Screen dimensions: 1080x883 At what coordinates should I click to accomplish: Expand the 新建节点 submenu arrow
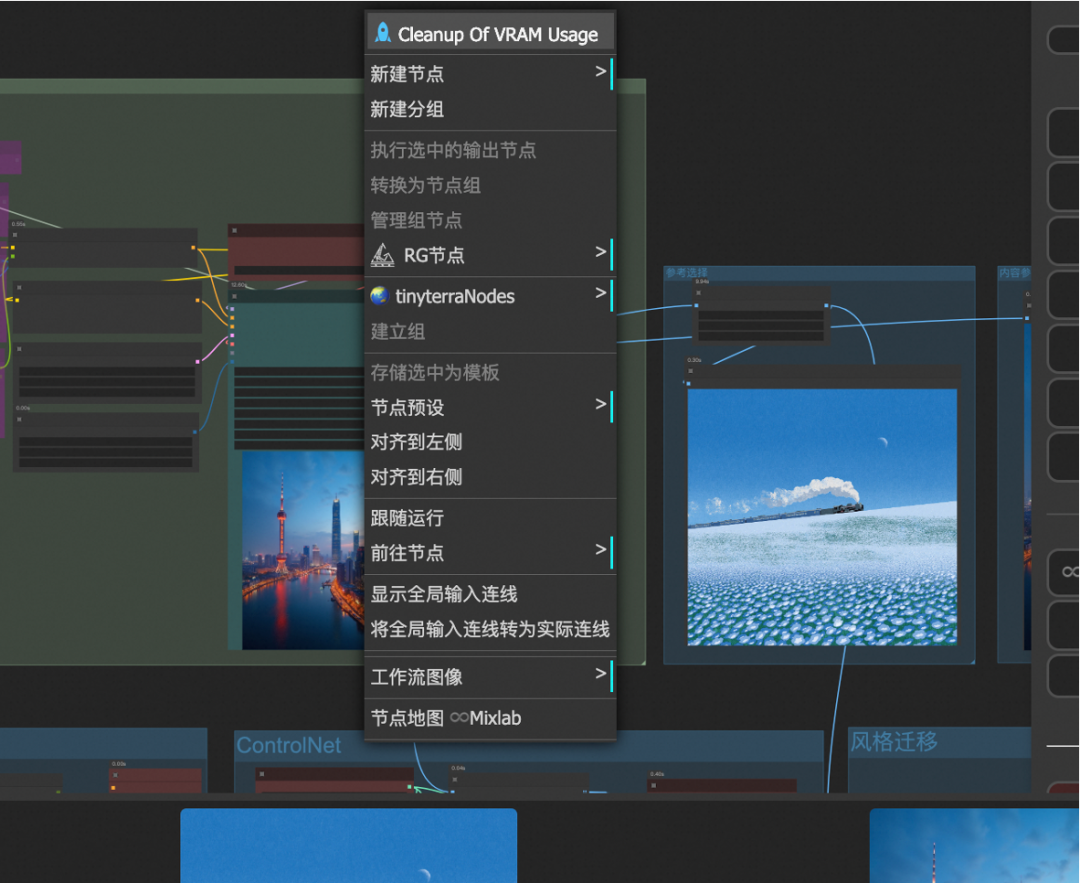[602, 73]
